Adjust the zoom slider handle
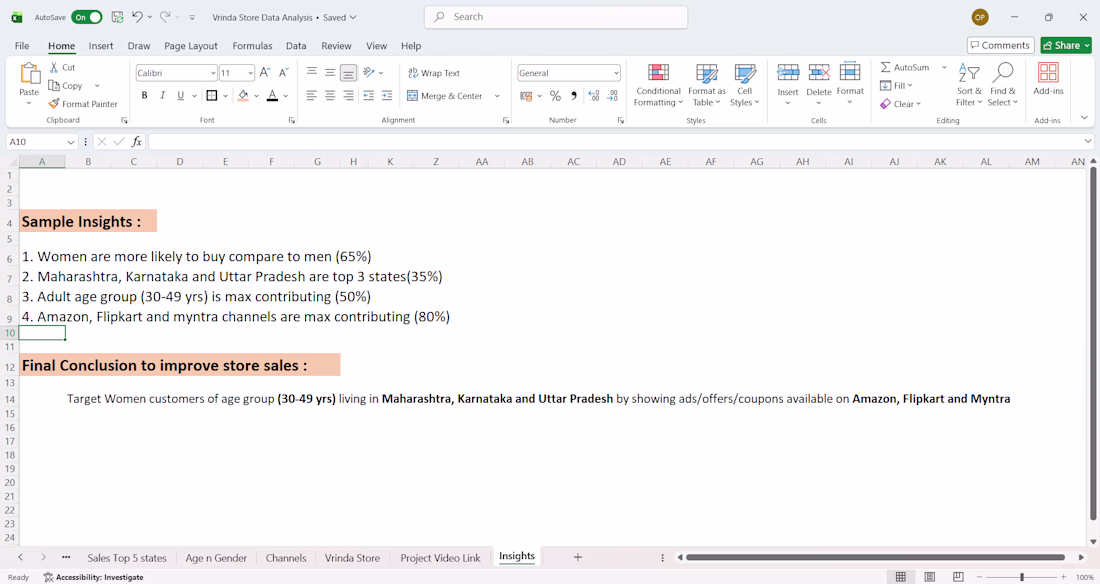 (x=1022, y=577)
